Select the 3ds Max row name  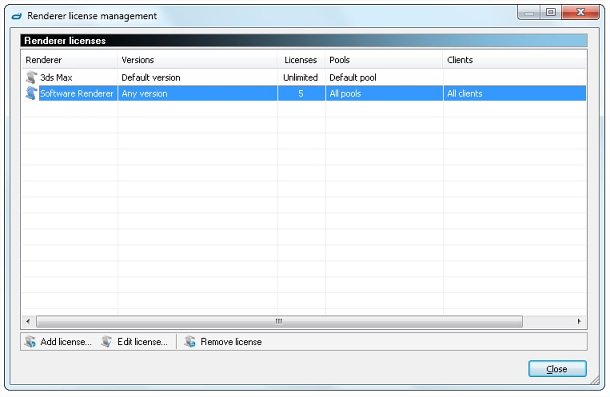point(56,77)
